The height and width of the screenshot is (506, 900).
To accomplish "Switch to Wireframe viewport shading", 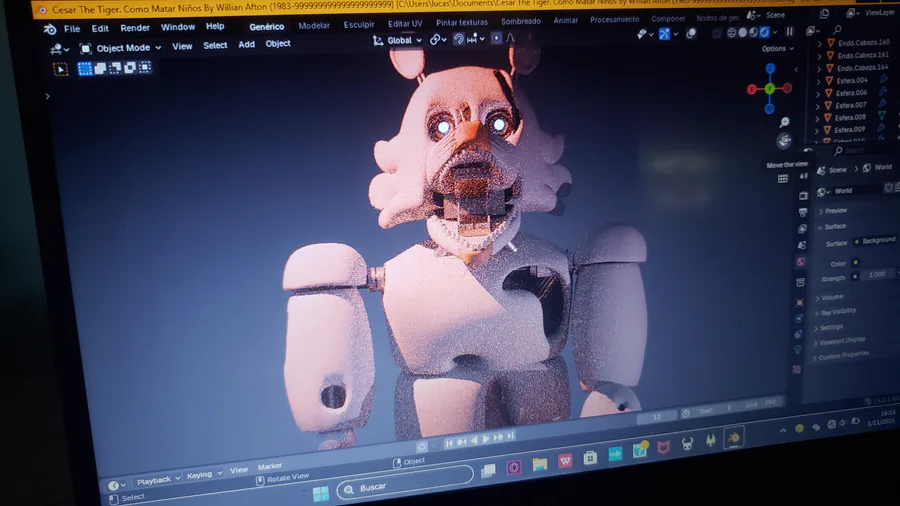I will [731, 33].
